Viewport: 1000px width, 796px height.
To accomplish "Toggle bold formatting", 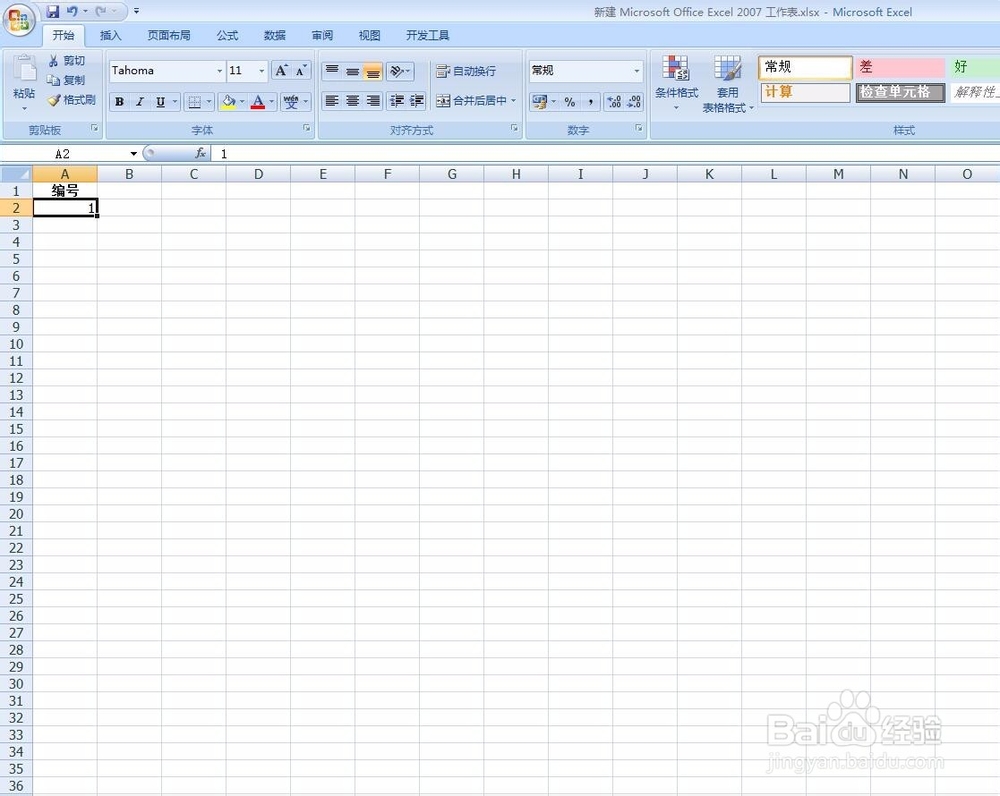I will click(x=119, y=101).
